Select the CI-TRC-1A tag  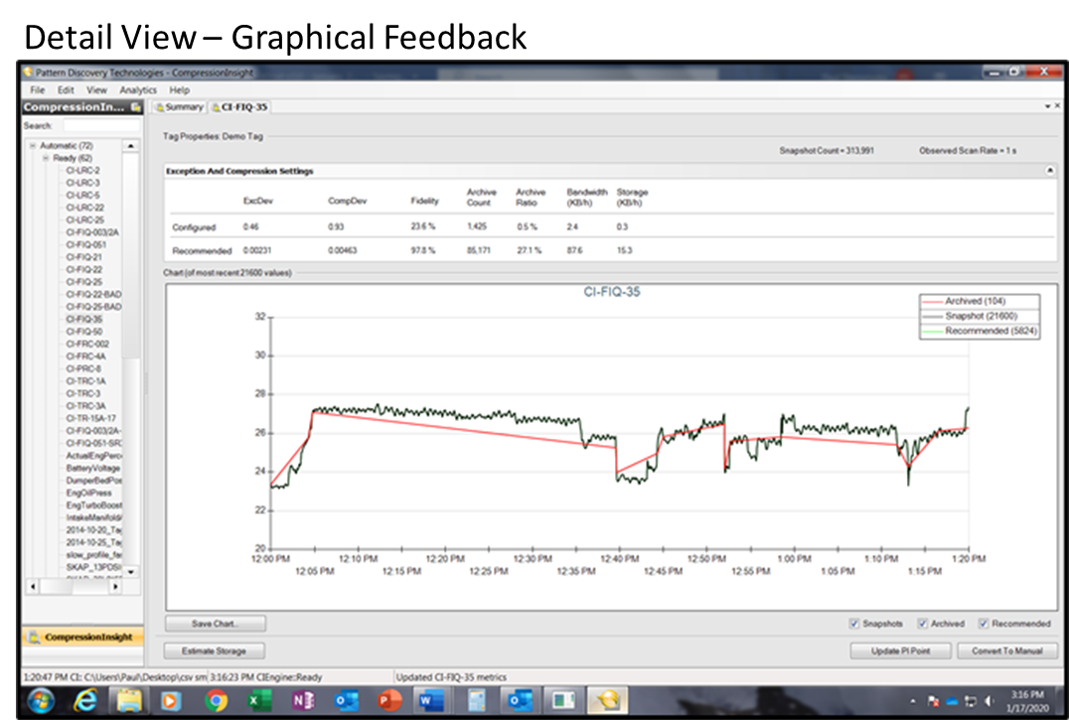[x=85, y=381]
